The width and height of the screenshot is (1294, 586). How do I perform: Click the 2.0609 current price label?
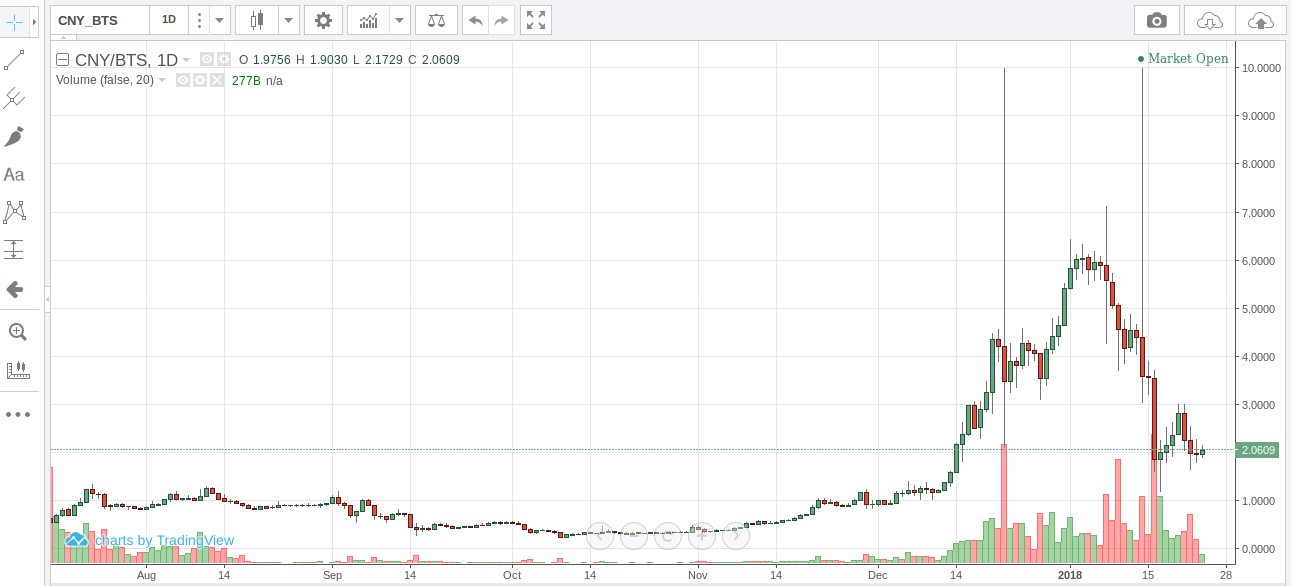(x=1259, y=450)
